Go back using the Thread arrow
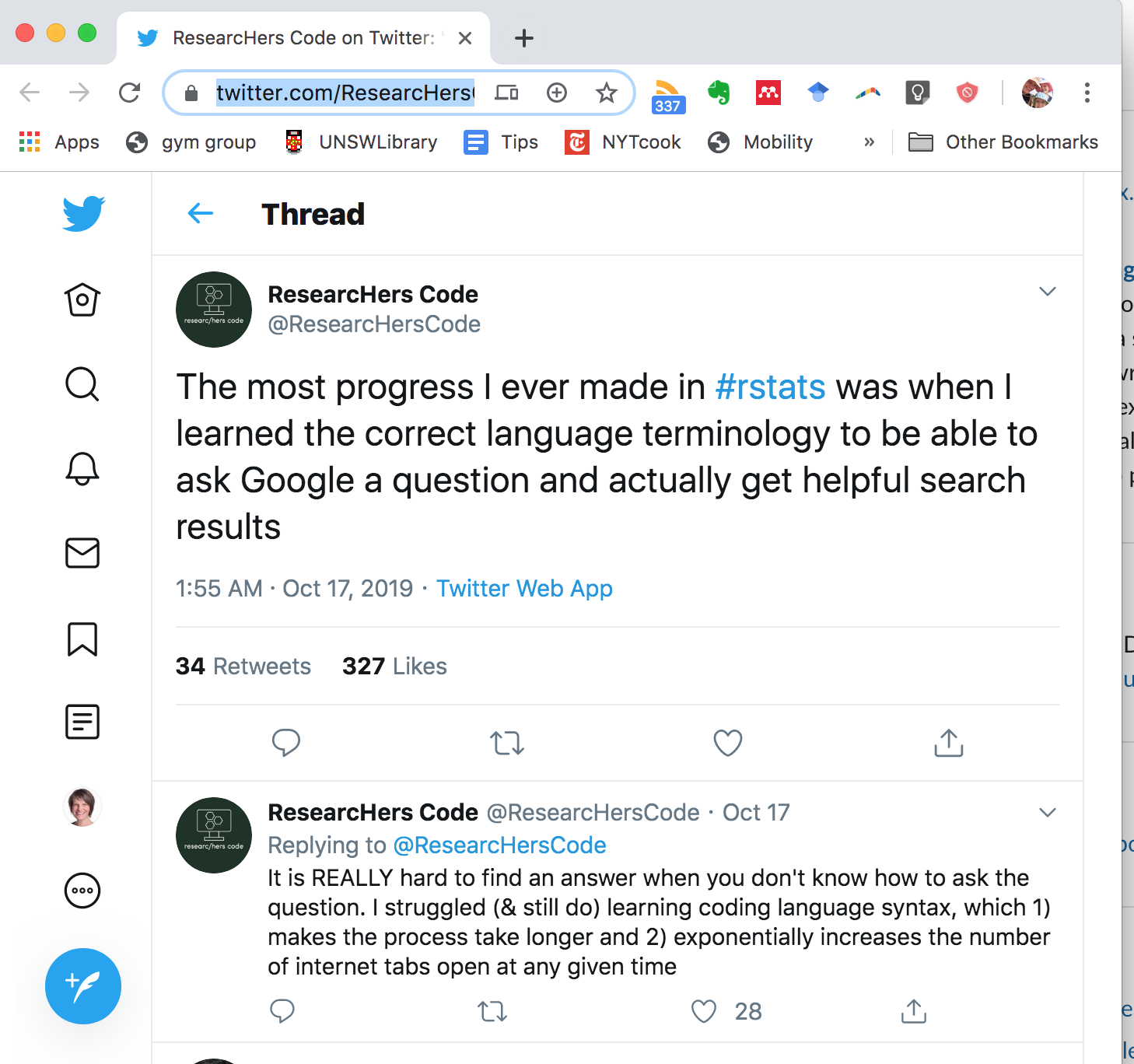The height and width of the screenshot is (1064, 1134). (201, 213)
